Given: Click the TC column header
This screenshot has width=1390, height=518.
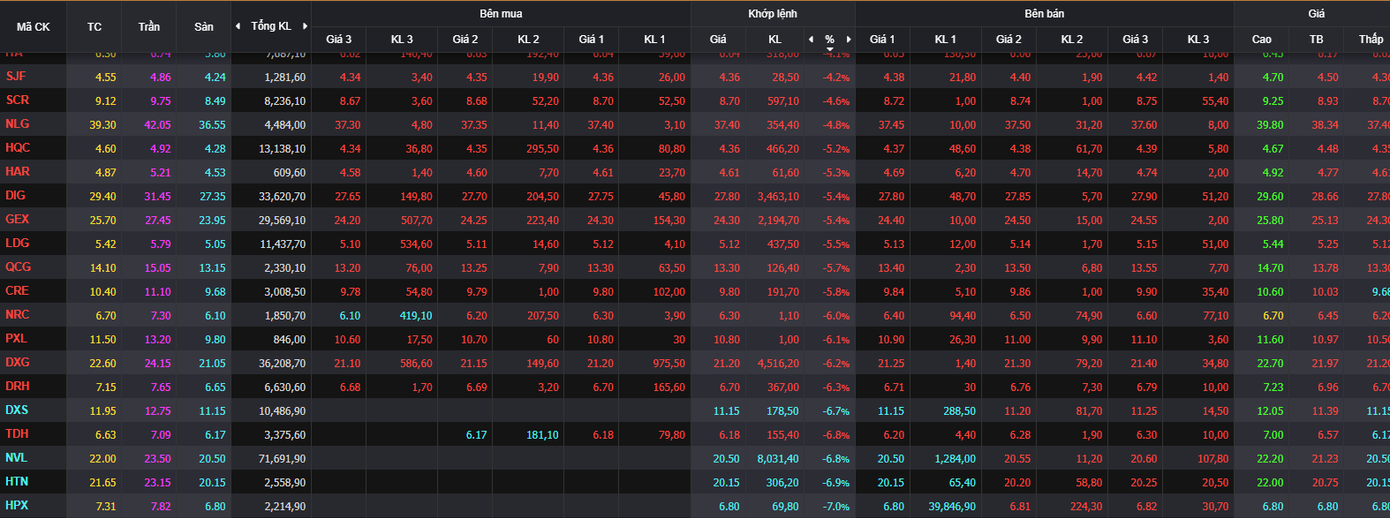Looking at the screenshot, I should 95,26.
